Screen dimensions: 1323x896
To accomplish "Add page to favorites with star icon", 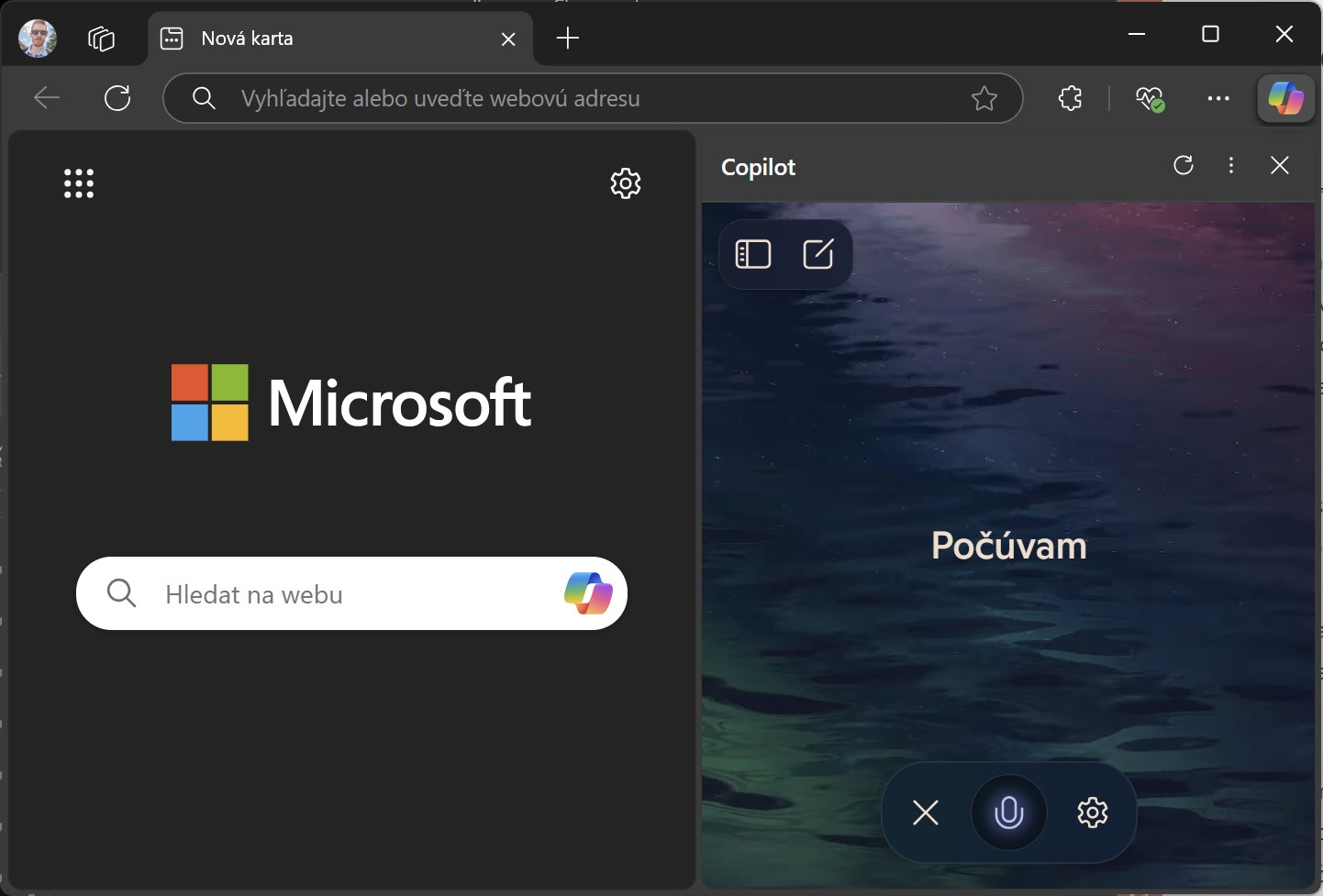I will point(984,98).
